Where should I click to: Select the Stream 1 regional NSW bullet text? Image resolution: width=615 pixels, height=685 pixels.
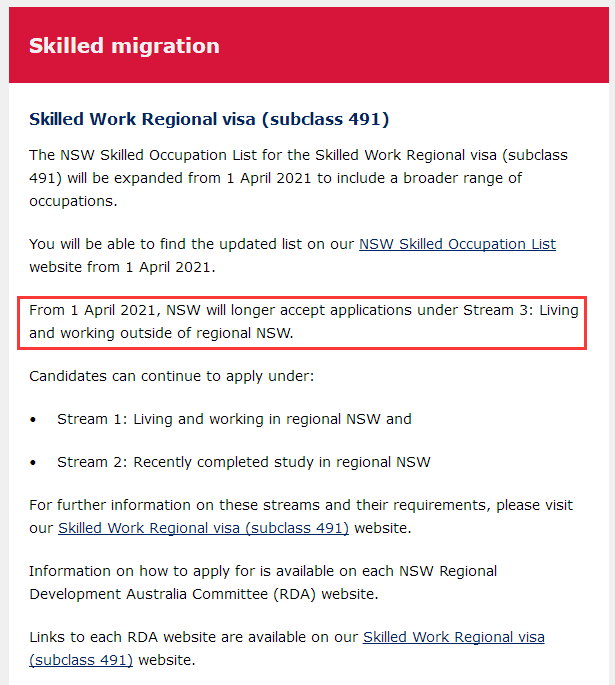pos(234,419)
